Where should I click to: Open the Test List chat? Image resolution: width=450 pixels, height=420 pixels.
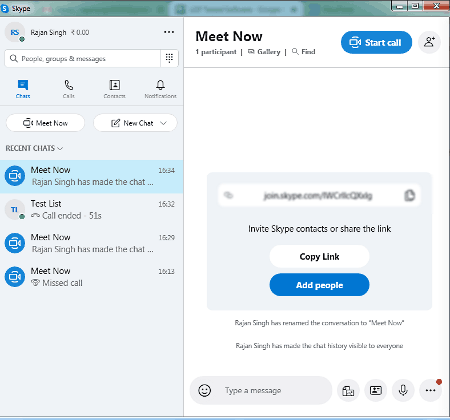pos(91,210)
